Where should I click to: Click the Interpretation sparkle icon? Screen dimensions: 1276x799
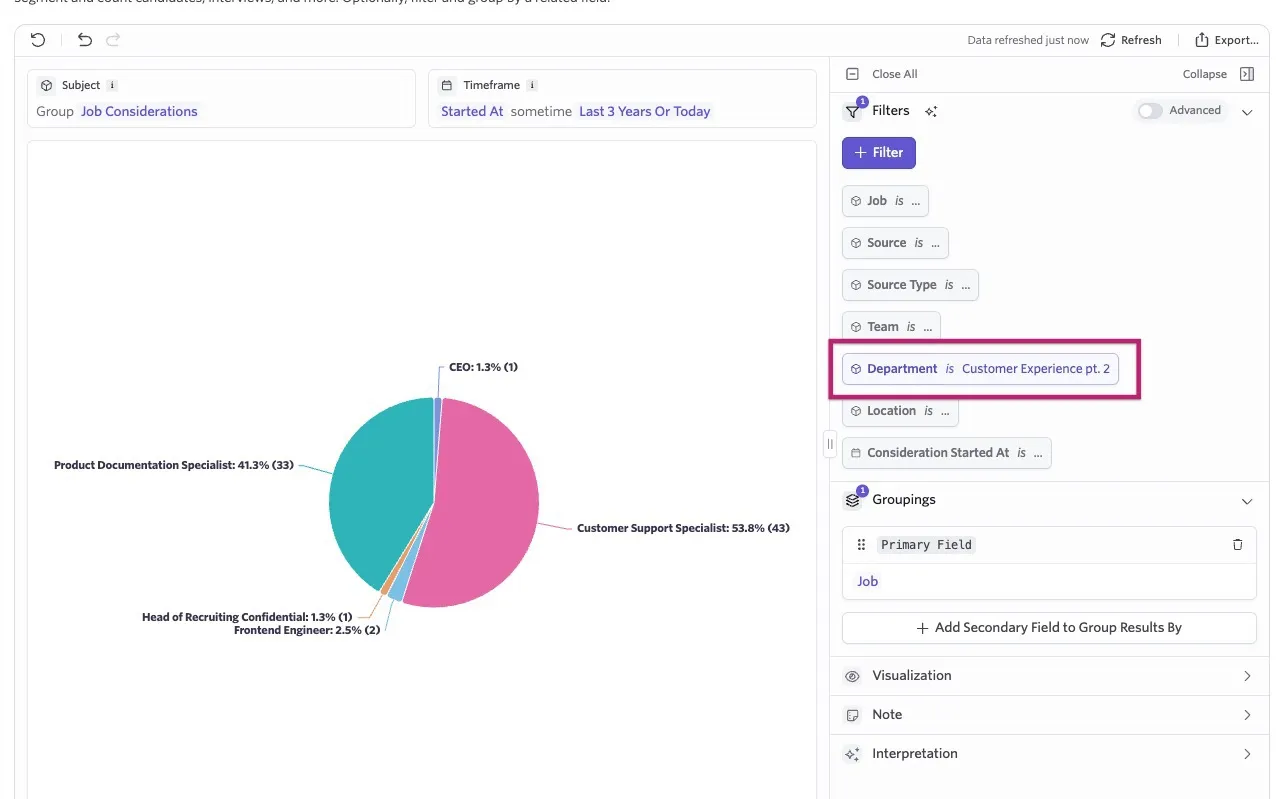853,754
